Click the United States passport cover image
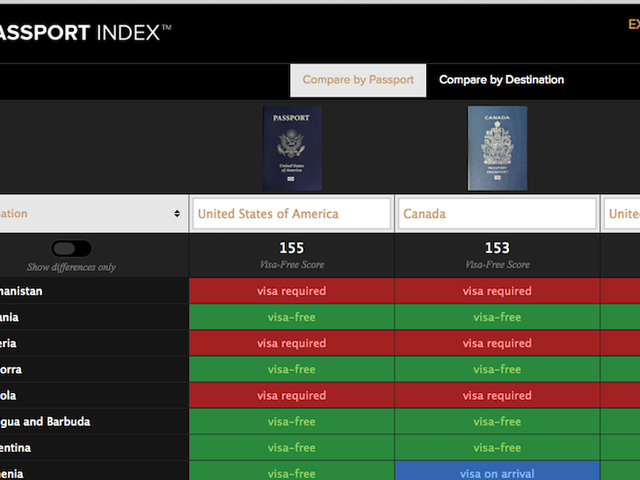This screenshot has width=640, height=480. 292,148
